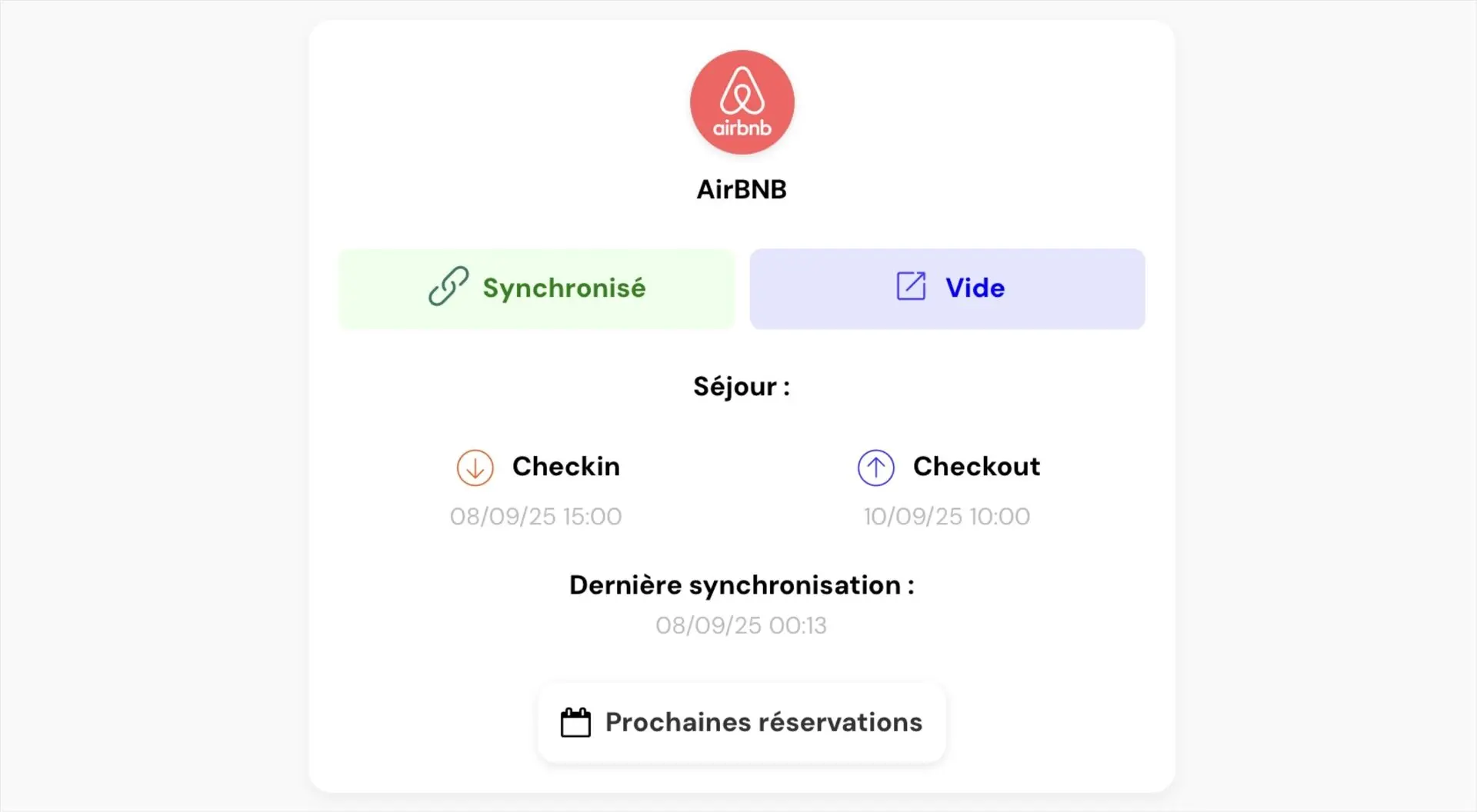The image size is (1477, 812).
Task: Click the Checkin label text
Action: [566, 467]
